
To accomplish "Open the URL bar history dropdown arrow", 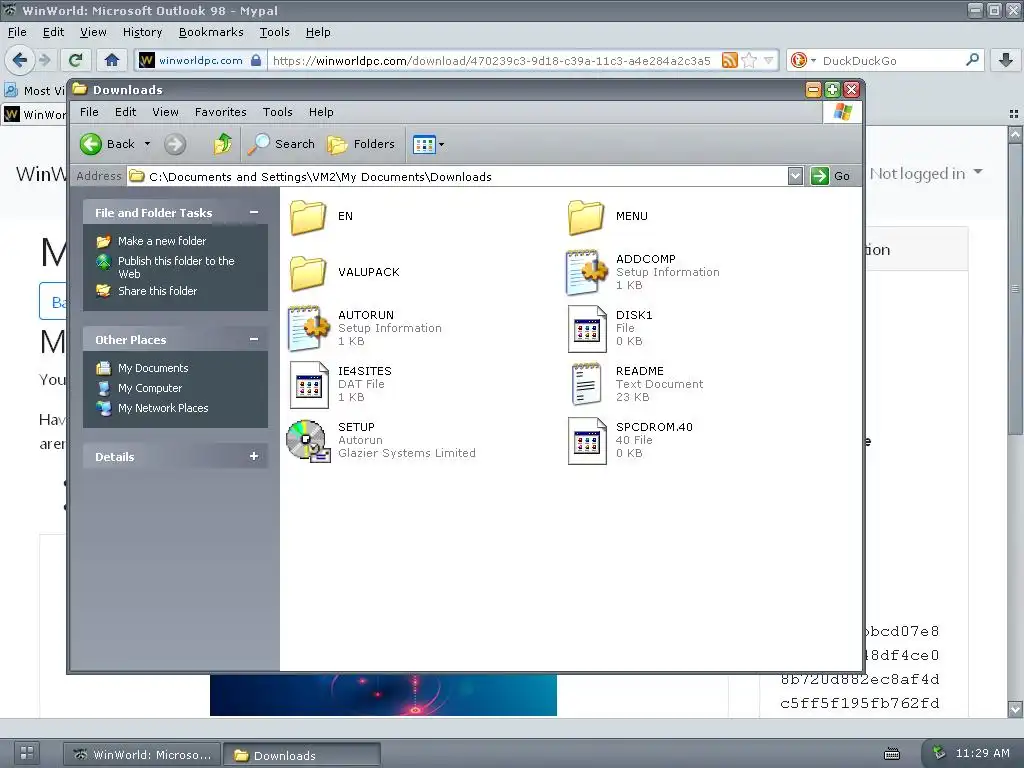I will (x=769, y=61).
